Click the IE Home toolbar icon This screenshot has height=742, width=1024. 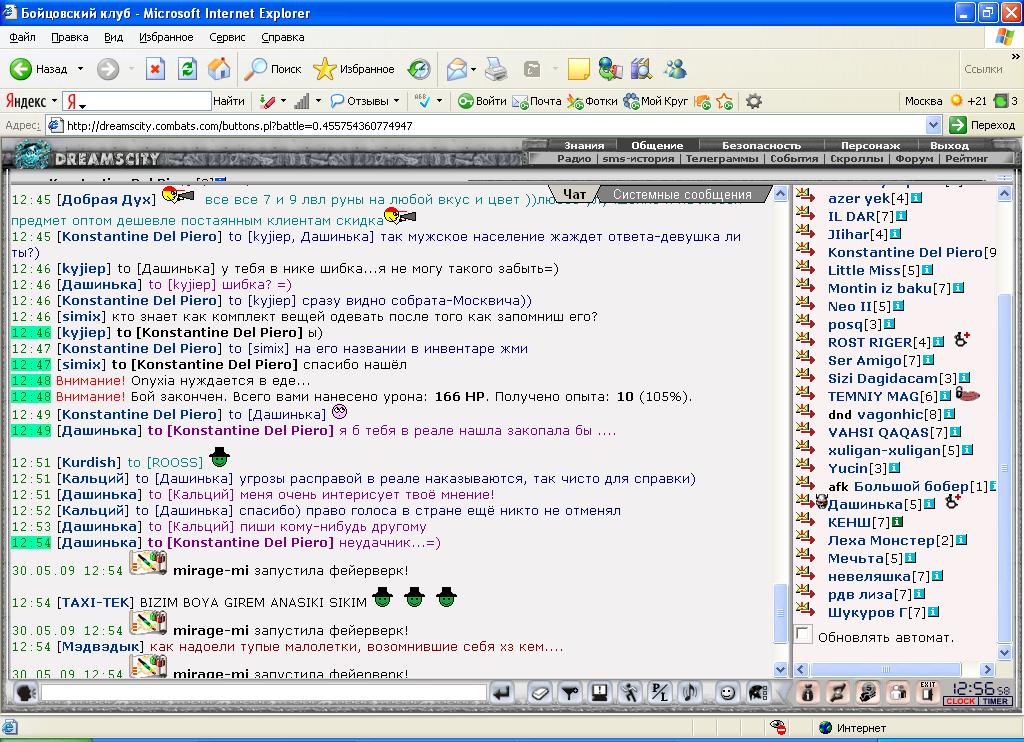click(219, 69)
